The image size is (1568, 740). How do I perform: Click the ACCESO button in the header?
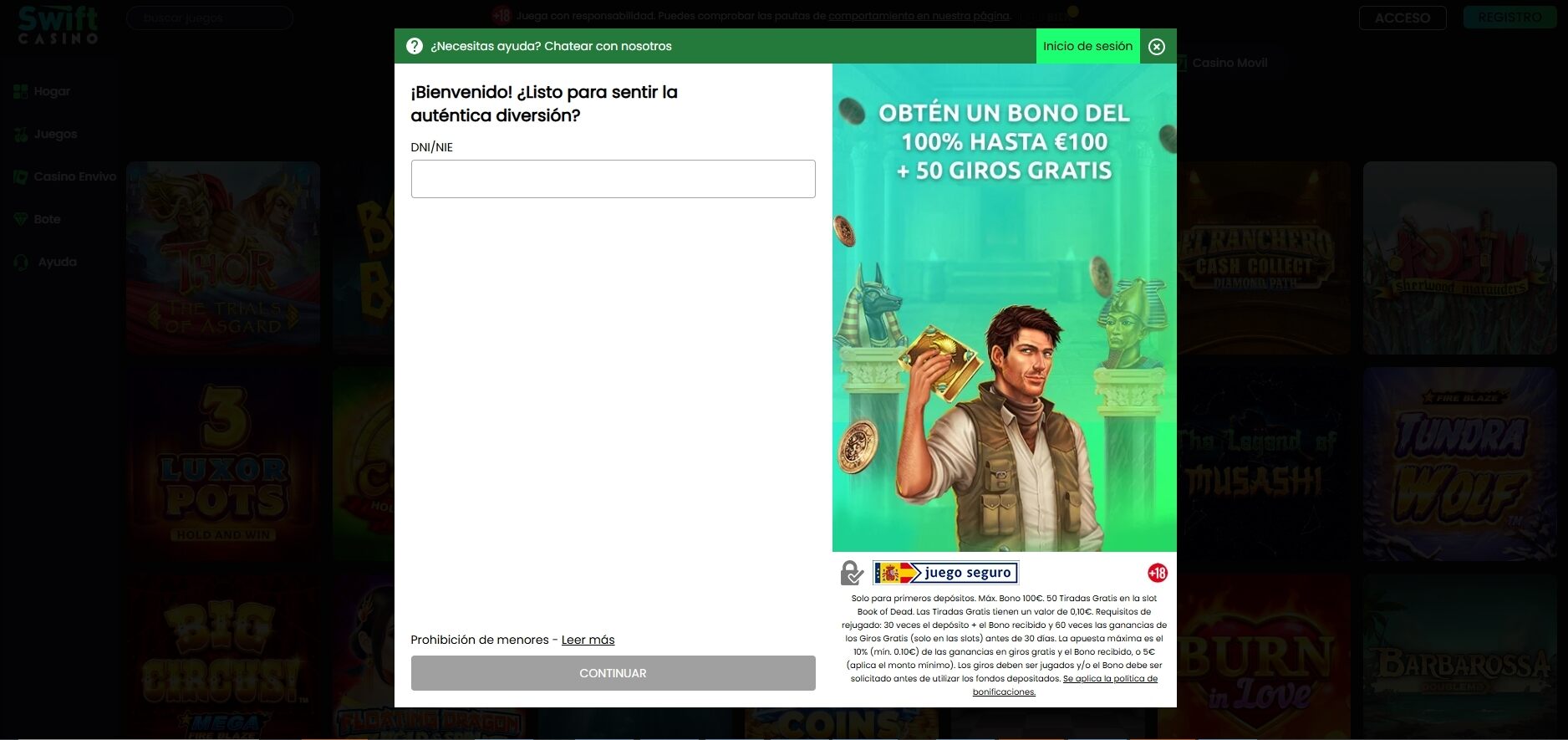pyautogui.click(x=1403, y=18)
